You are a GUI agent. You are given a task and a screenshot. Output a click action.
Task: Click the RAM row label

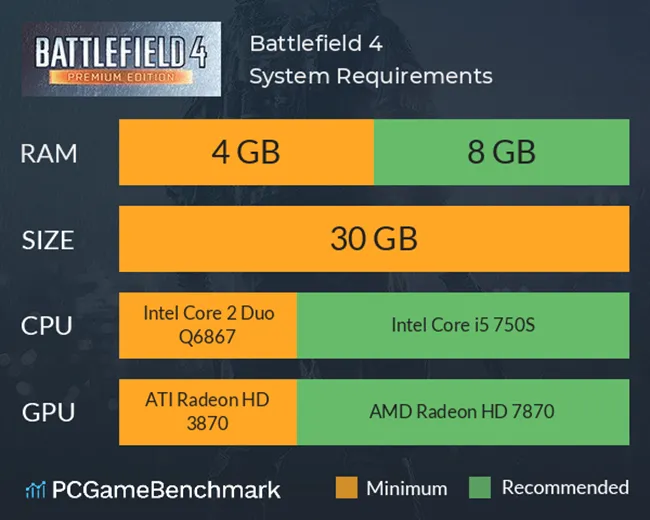(49, 154)
